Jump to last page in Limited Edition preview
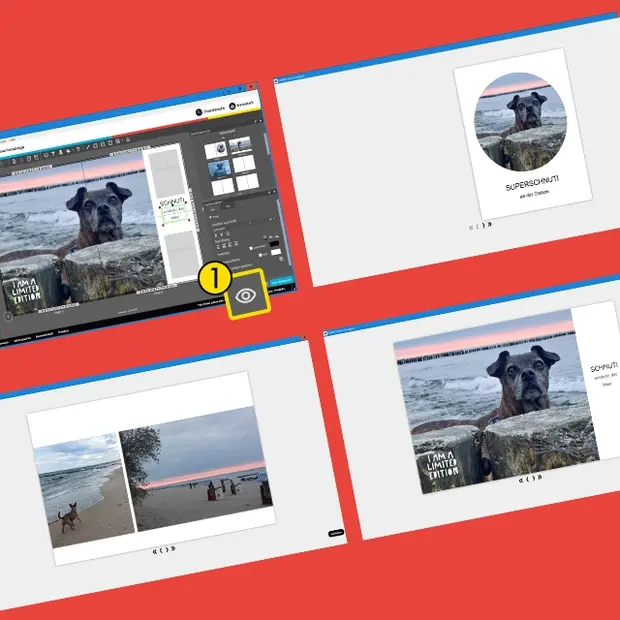The width and height of the screenshot is (620, 620). tap(540, 477)
